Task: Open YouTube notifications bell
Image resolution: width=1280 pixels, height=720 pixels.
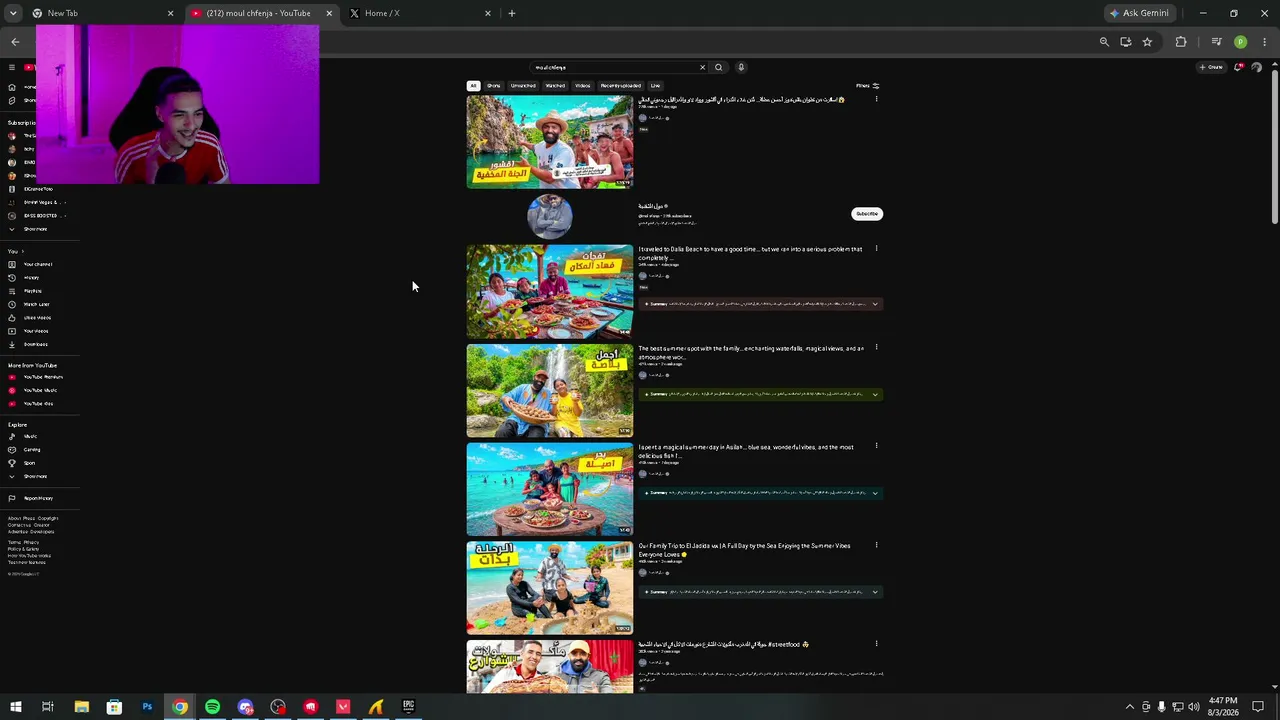Action: tap(1239, 67)
